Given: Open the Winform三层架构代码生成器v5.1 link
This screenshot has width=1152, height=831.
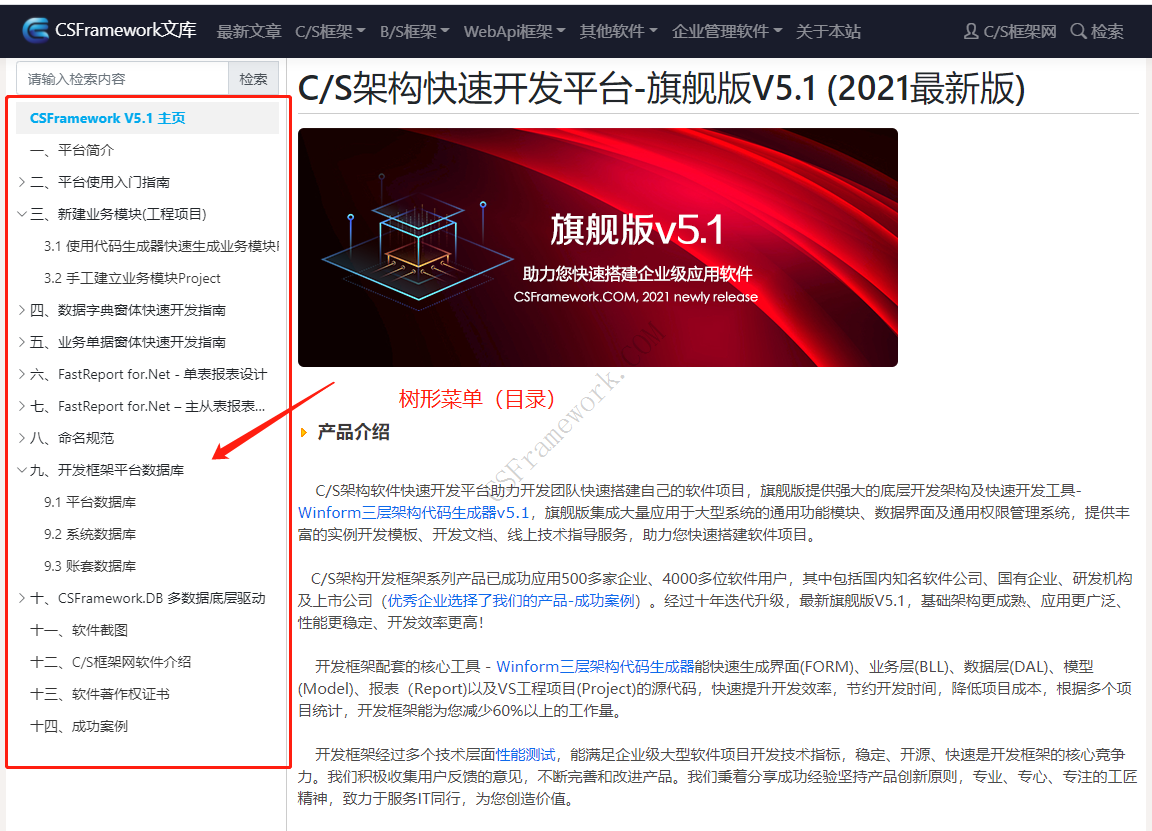Looking at the screenshot, I should coord(414,512).
